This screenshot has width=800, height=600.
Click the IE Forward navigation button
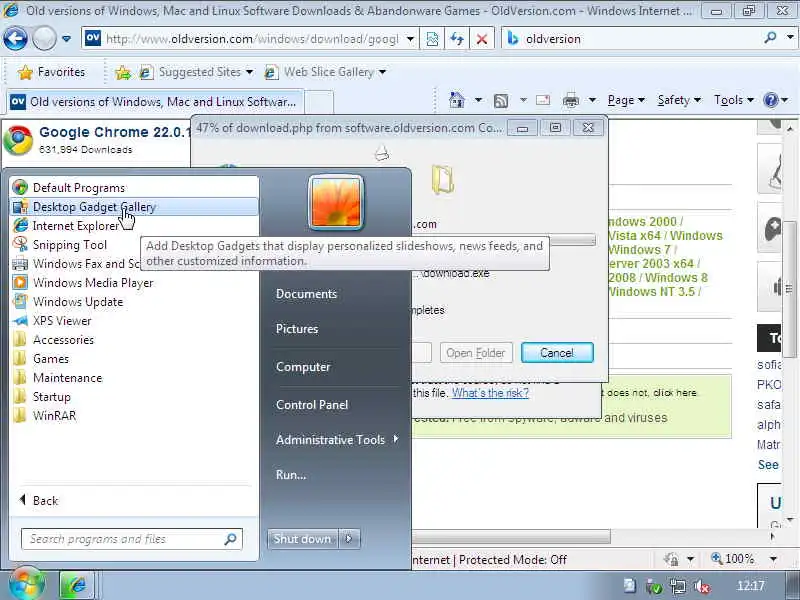(x=44, y=38)
